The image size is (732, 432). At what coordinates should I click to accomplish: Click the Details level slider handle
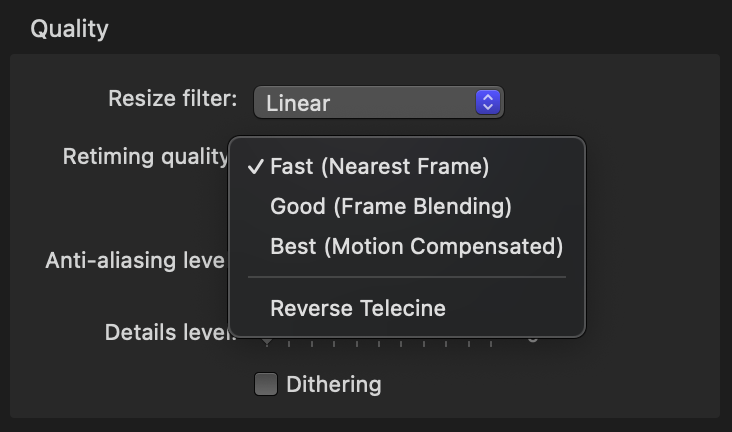click(267, 342)
